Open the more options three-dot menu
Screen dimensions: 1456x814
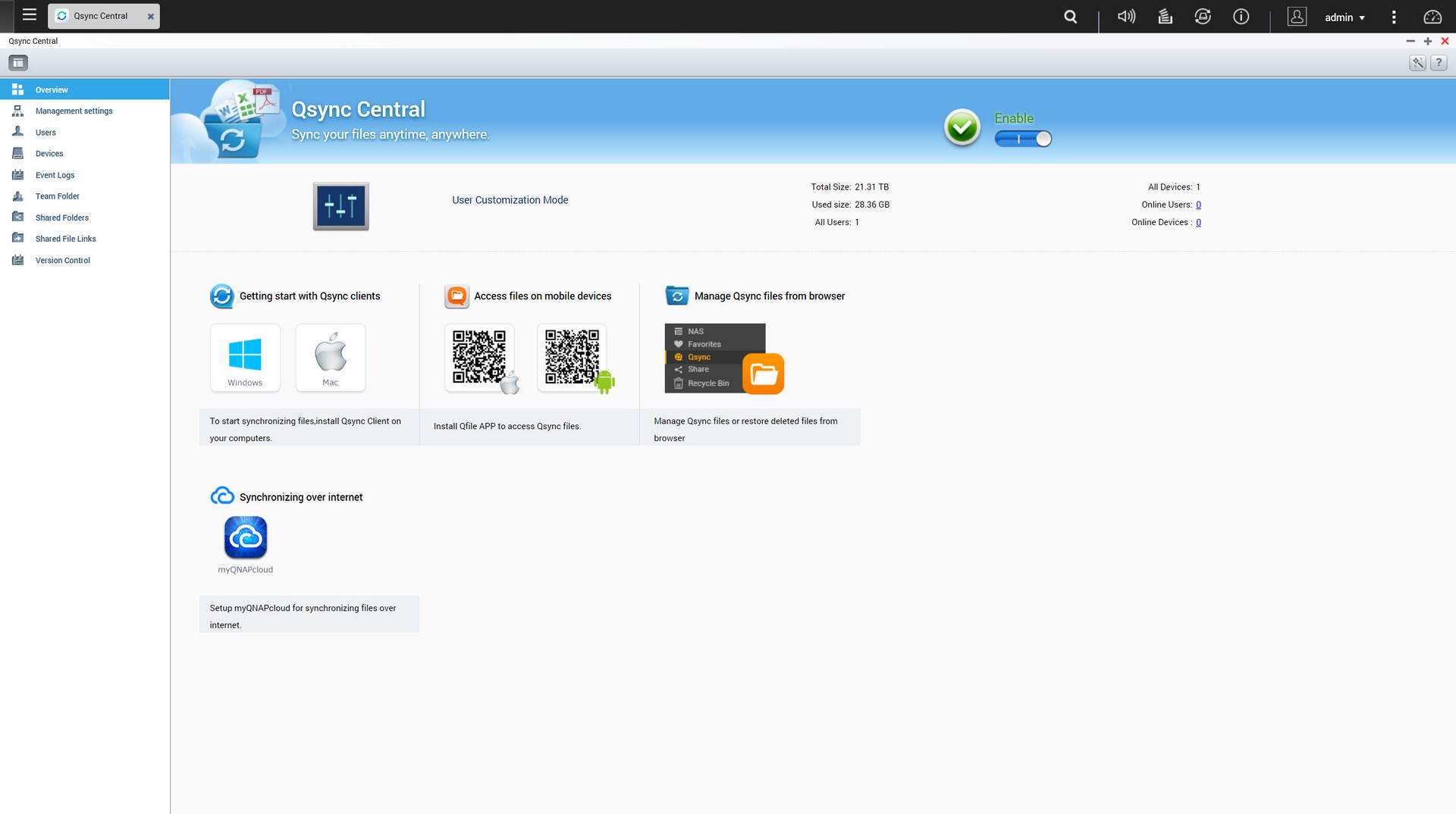1394,17
